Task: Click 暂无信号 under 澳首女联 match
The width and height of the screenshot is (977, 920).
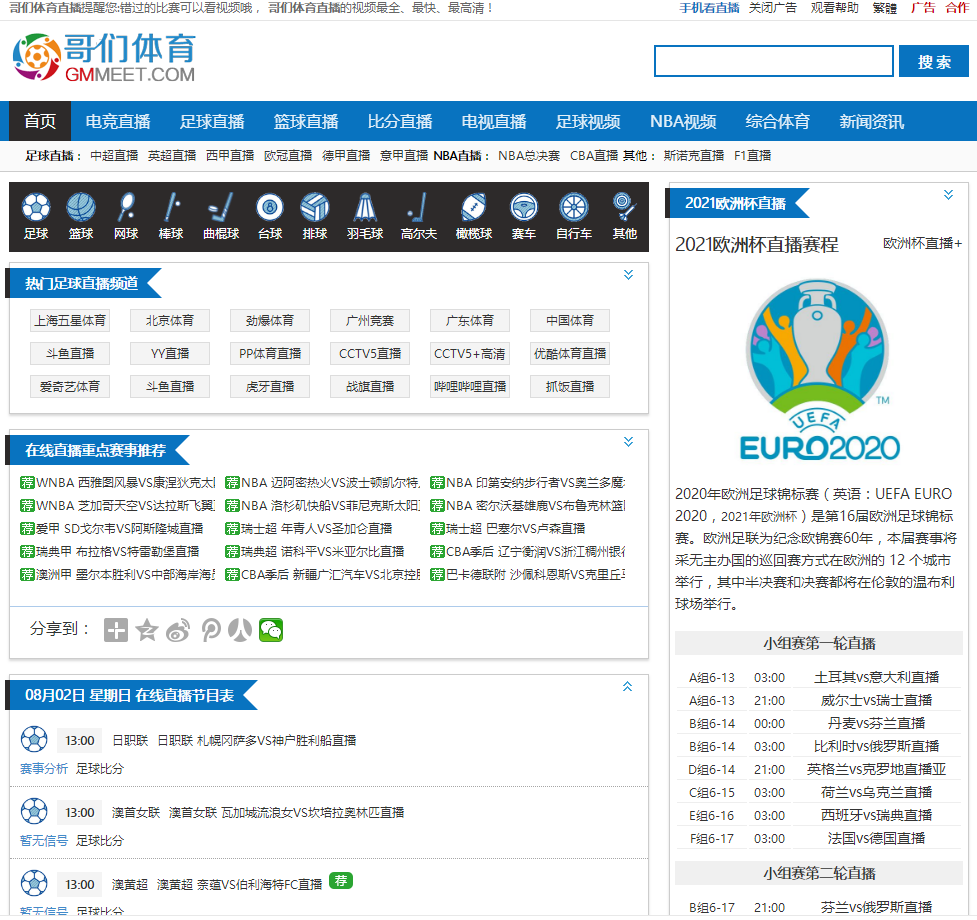Action: (x=44, y=841)
